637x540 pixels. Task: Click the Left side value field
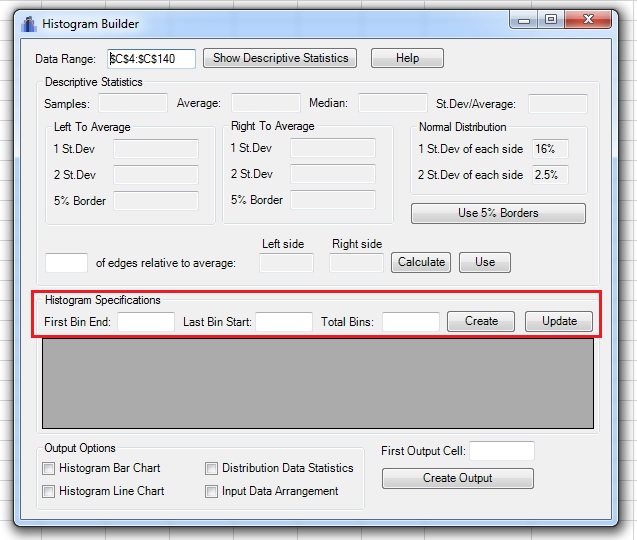(x=286, y=263)
